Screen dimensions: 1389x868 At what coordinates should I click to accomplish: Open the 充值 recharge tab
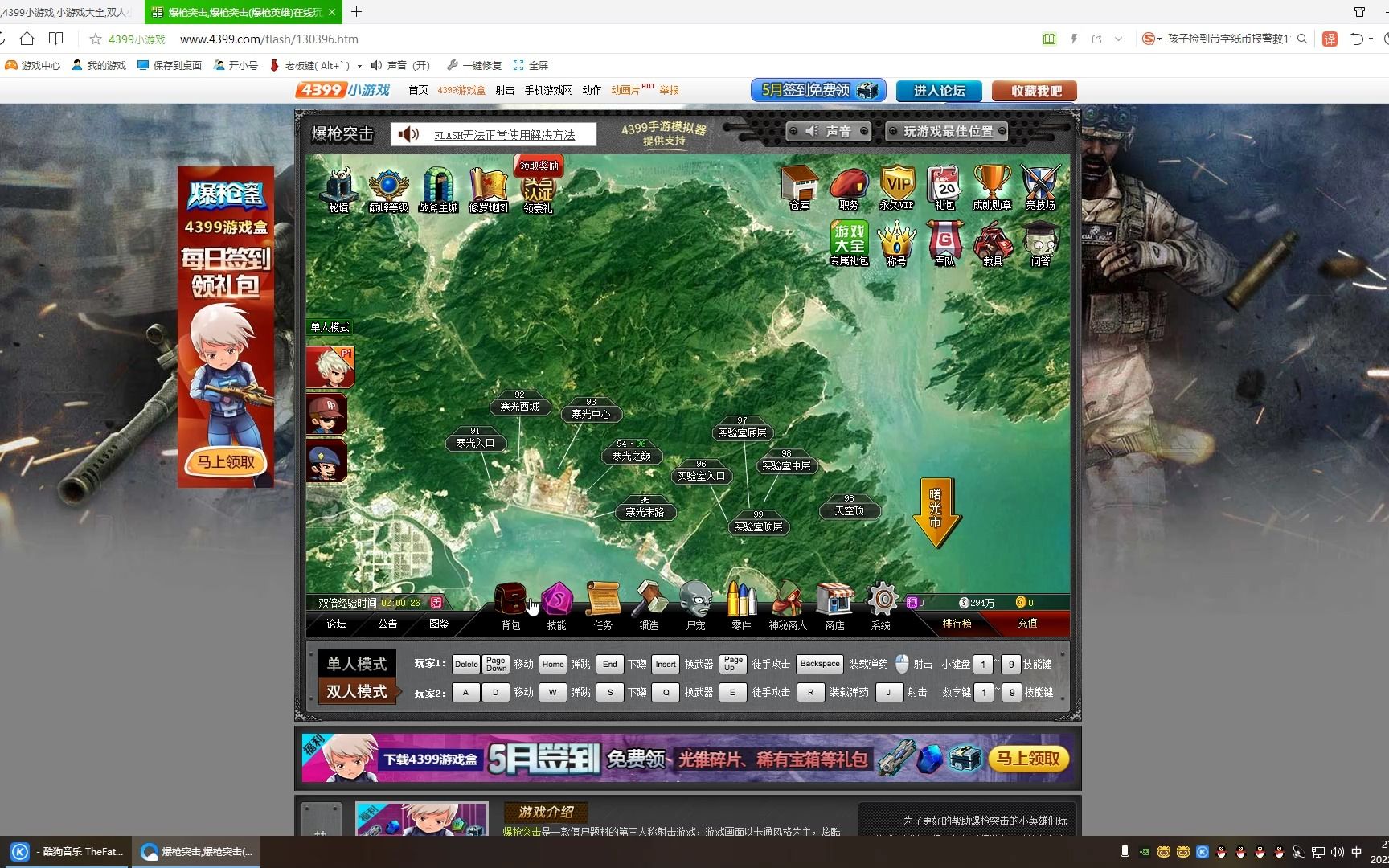click(x=1027, y=623)
